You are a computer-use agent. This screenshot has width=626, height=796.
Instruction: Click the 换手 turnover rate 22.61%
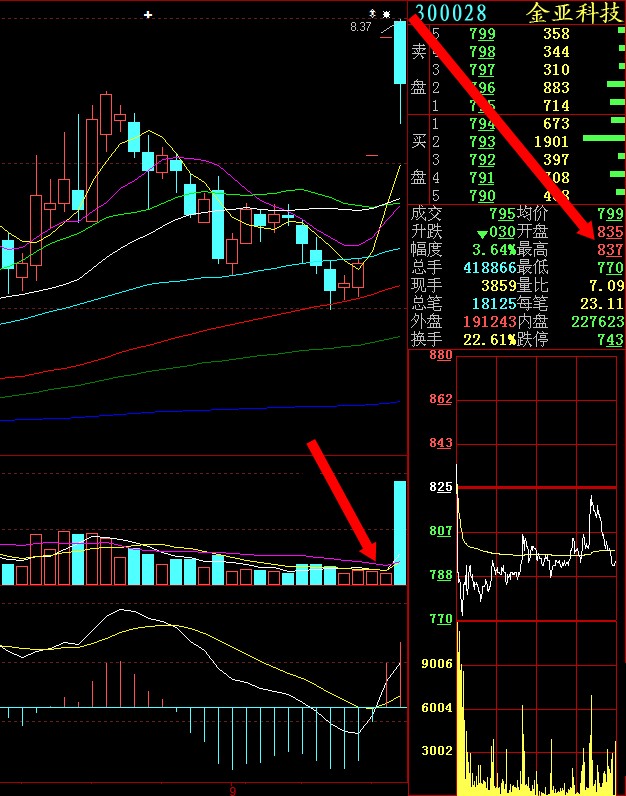tap(489, 340)
